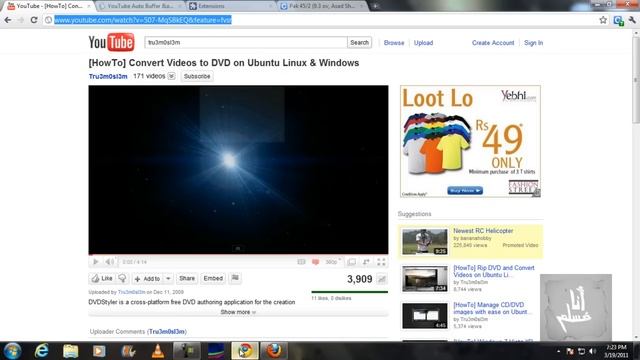Open a new browser tab
Screen dimensions: 640x360
[x=375, y=6]
